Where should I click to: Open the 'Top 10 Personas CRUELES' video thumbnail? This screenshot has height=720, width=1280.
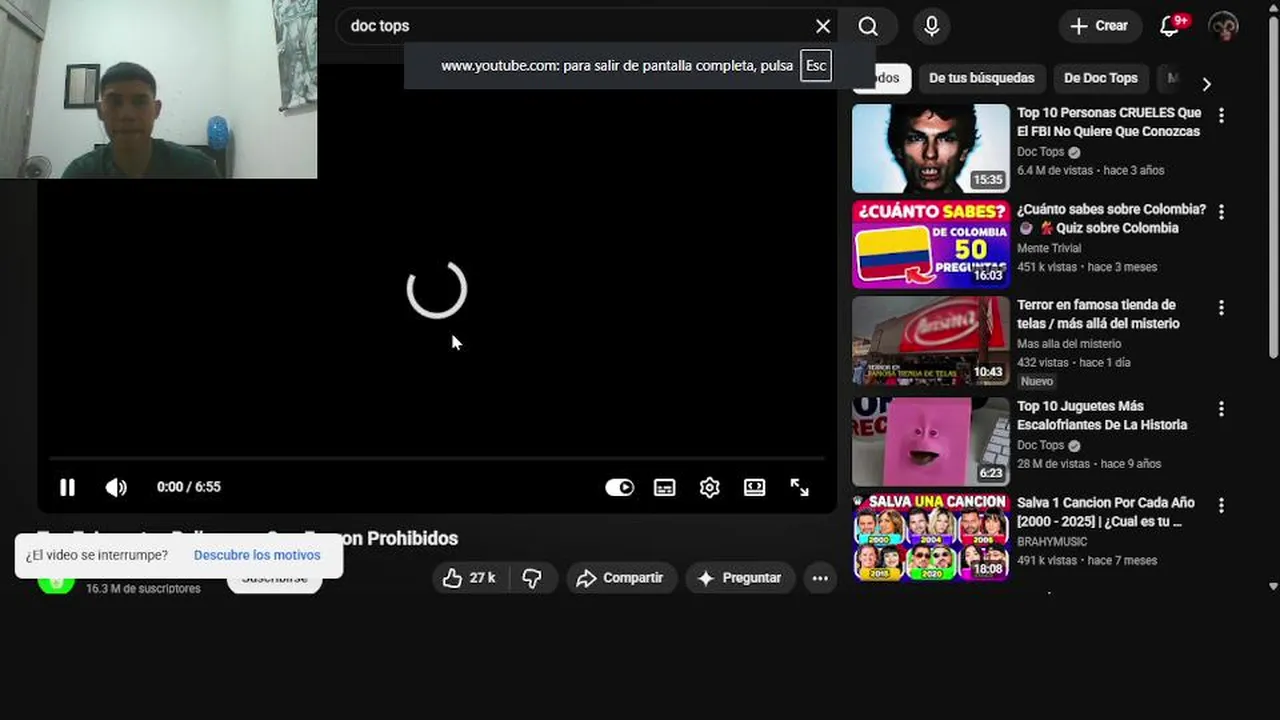point(931,148)
